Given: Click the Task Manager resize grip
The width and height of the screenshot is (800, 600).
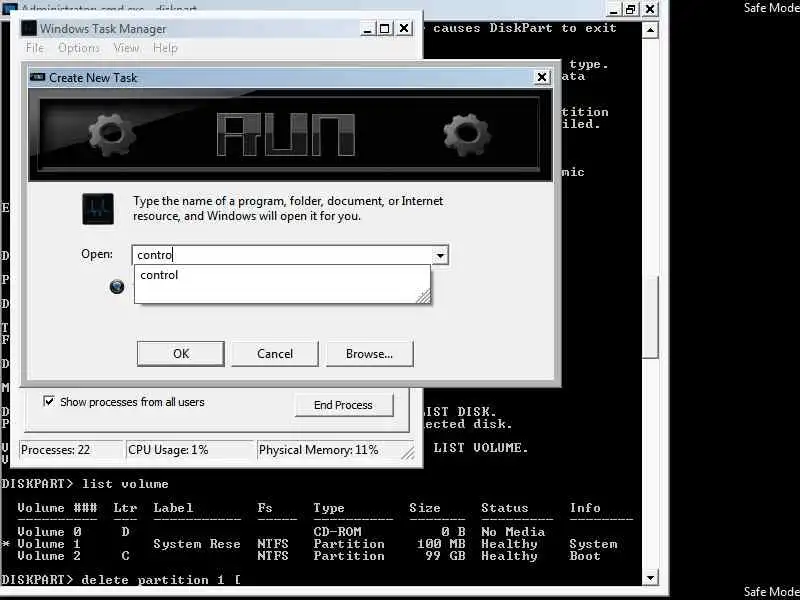Looking at the screenshot, I should click(x=408, y=453).
